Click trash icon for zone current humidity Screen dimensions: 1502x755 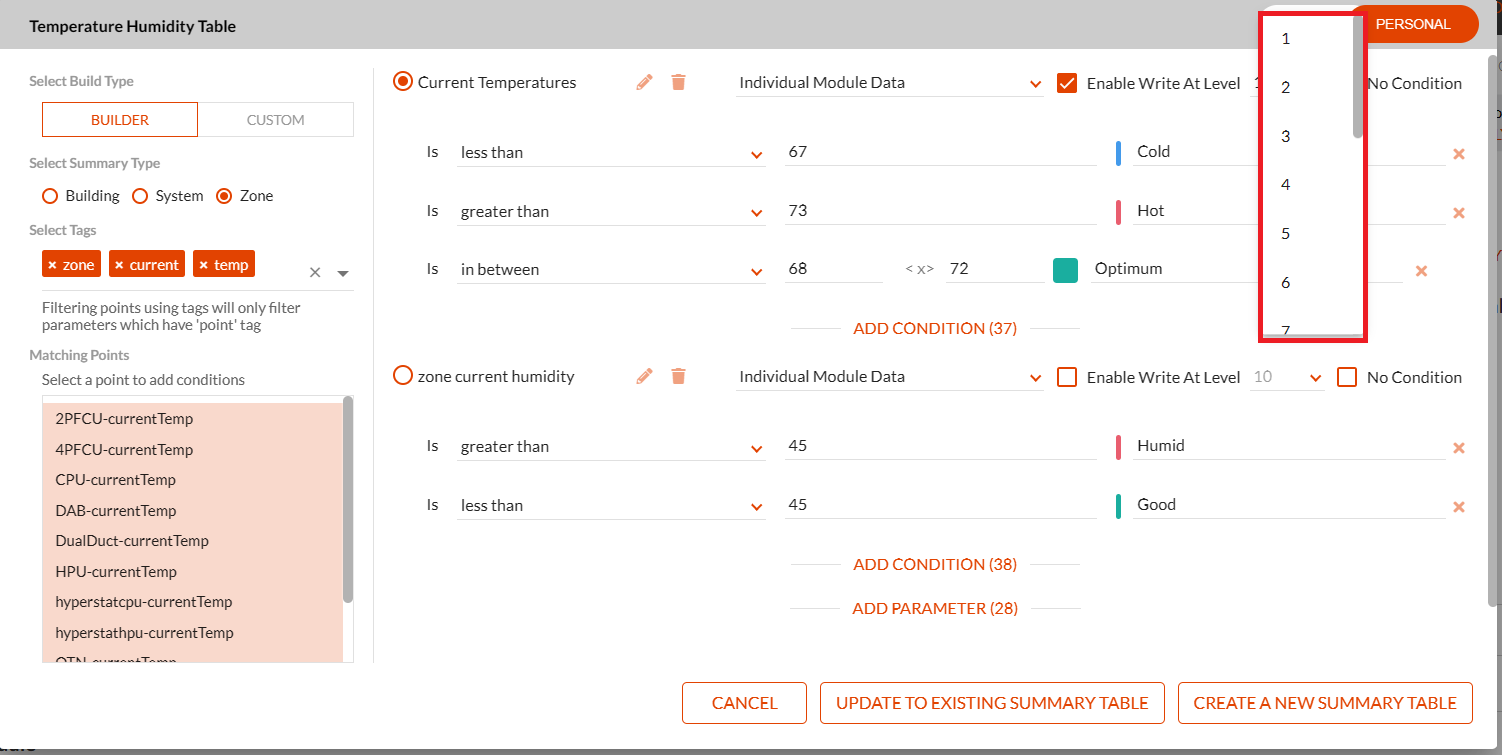click(678, 376)
